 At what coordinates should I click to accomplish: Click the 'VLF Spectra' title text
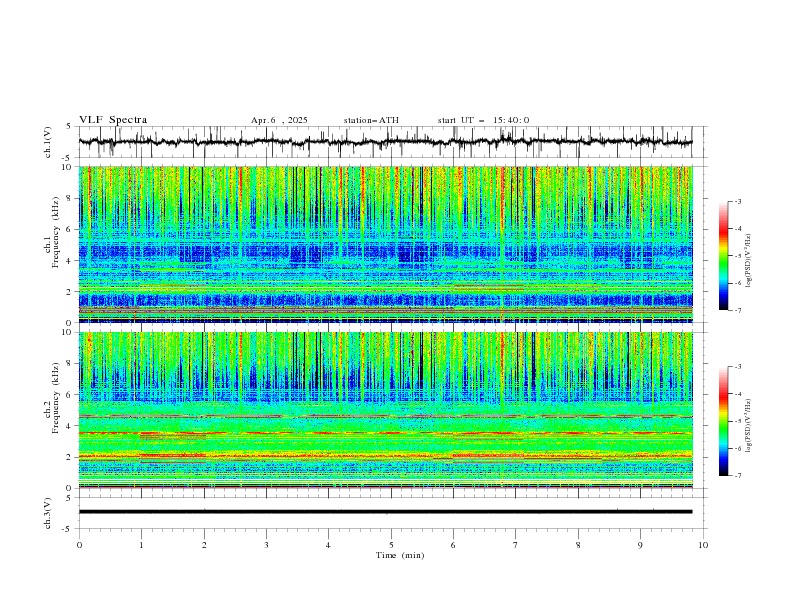tap(113, 120)
